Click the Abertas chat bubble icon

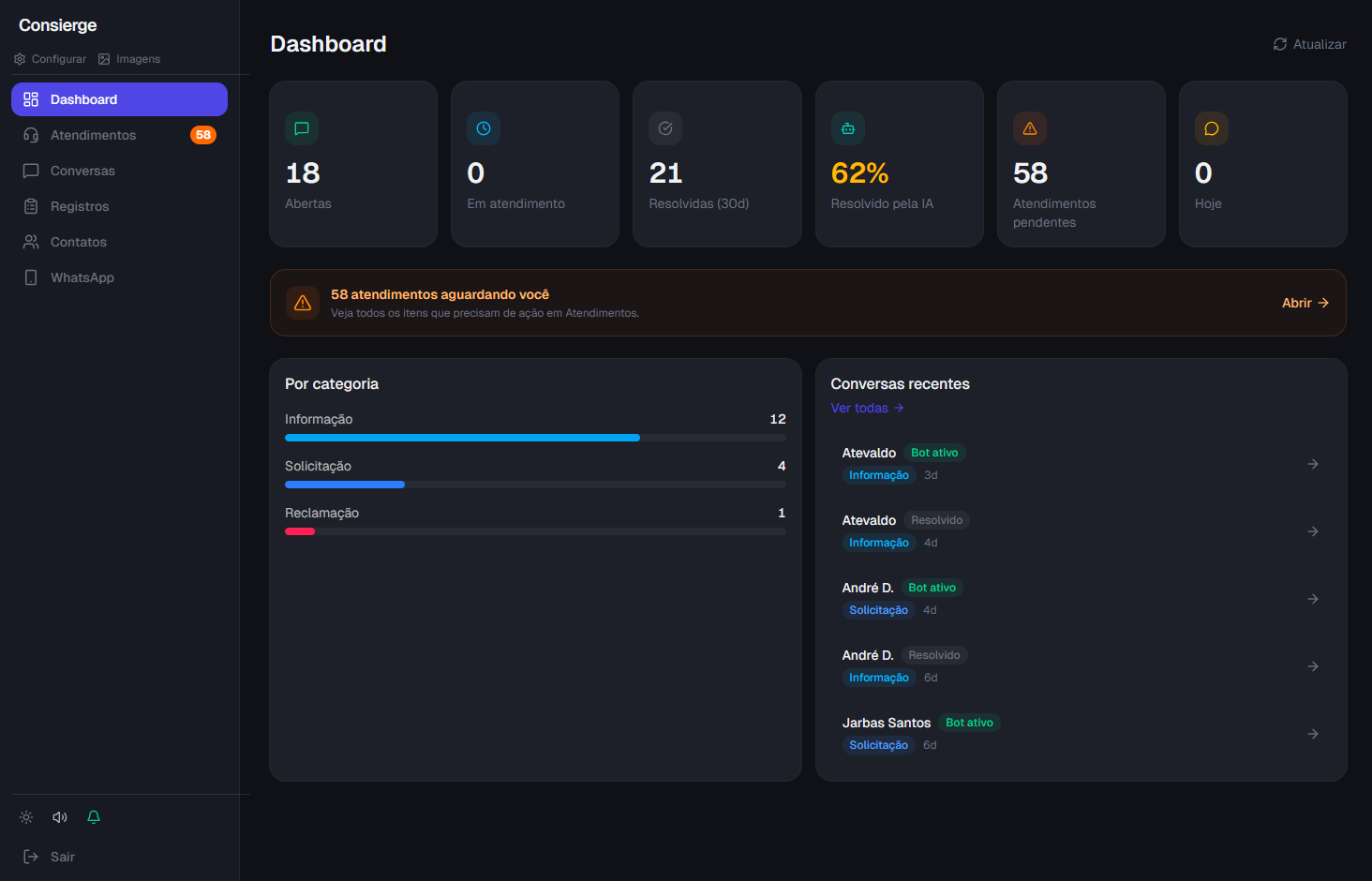[302, 128]
